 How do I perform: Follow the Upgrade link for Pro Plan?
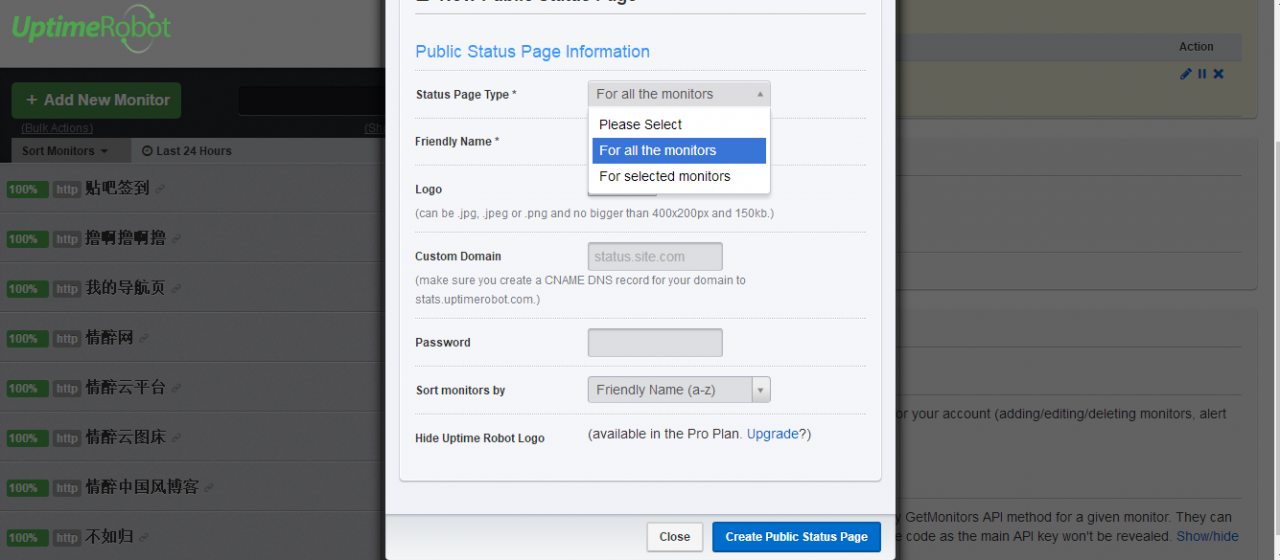773,434
